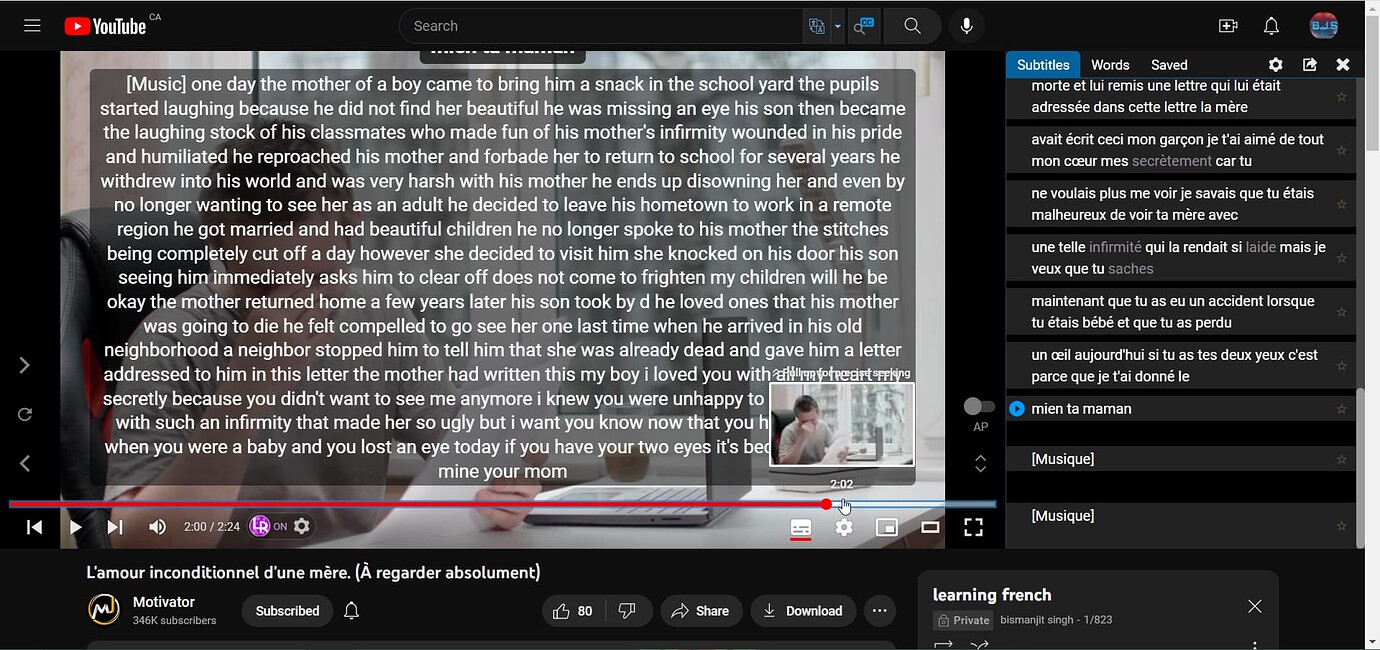Switch to the Words tab
The image size is (1380, 650).
click(1109, 64)
